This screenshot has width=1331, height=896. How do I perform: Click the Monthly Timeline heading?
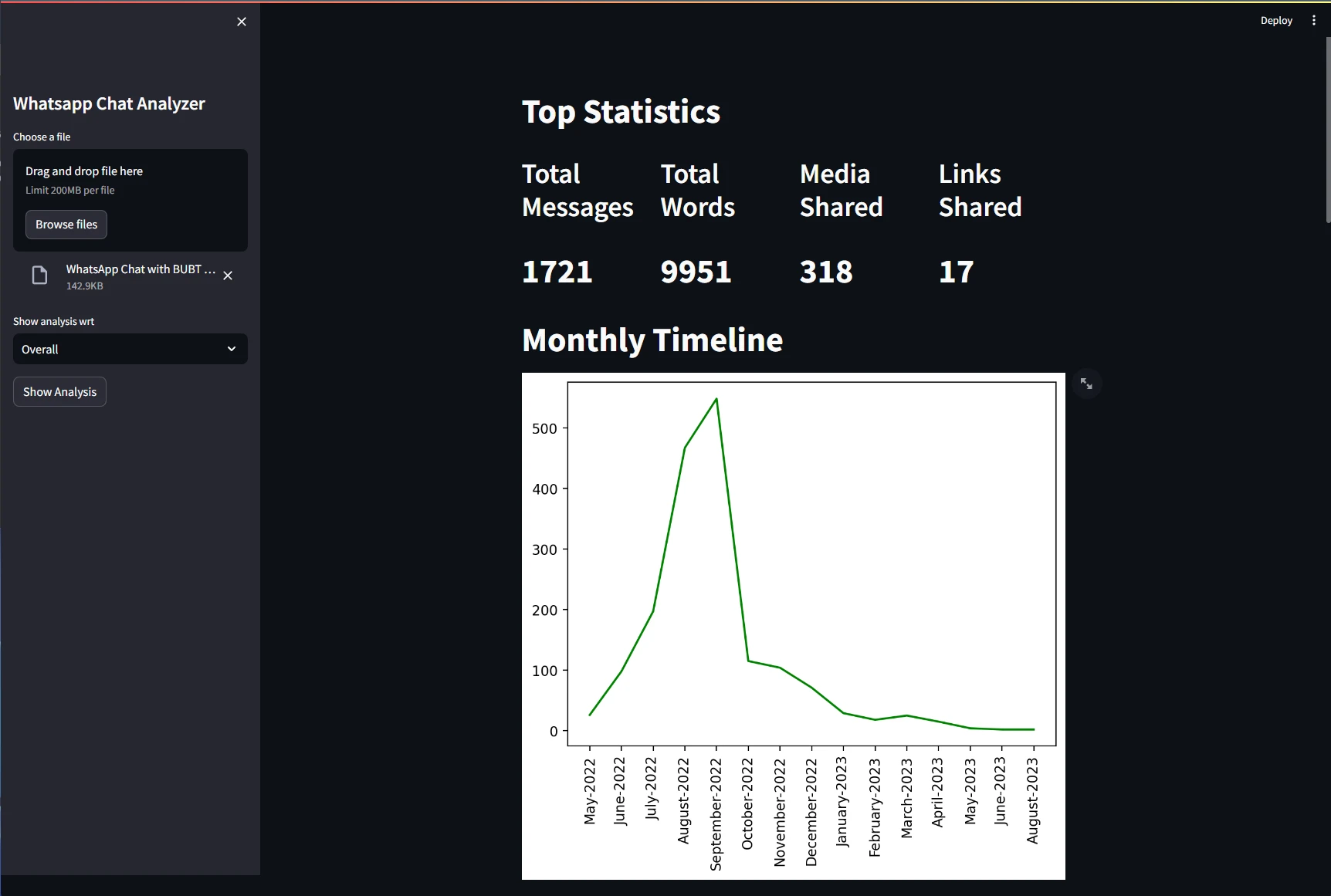coord(652,340)
